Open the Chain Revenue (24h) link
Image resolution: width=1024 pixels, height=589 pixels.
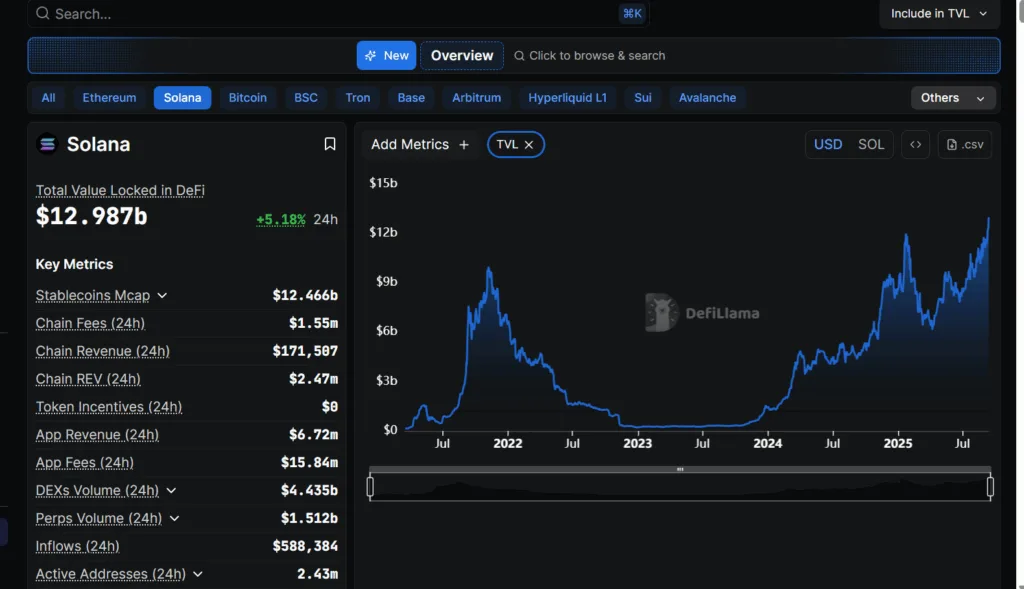click(x=103, y=351)
